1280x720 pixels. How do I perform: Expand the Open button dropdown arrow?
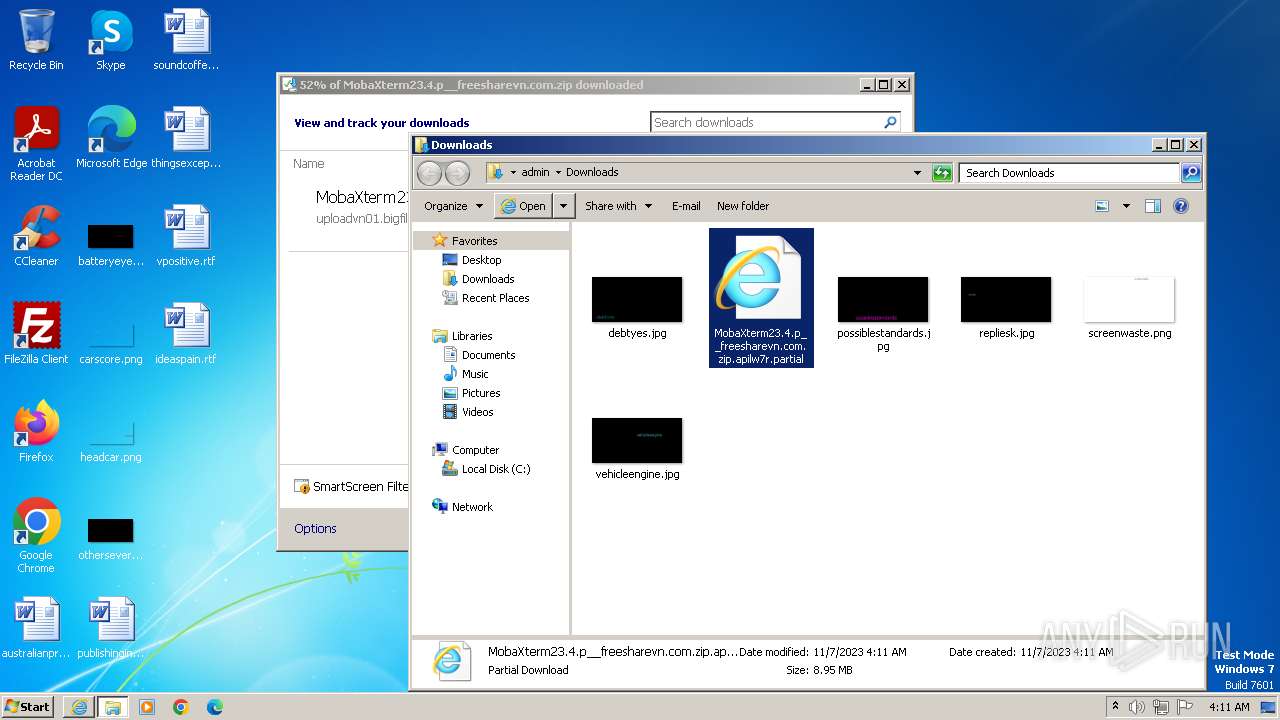click(x=563, y=206)
